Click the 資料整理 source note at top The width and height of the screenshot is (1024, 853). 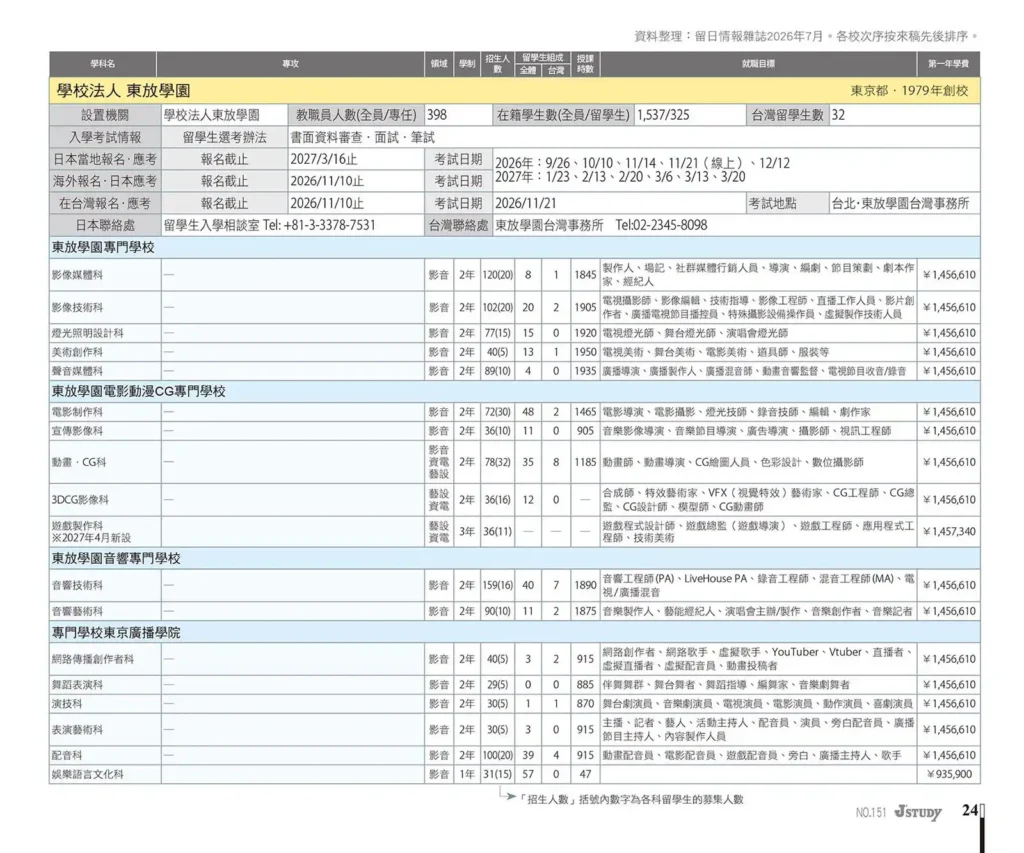(x=807, y=37)
